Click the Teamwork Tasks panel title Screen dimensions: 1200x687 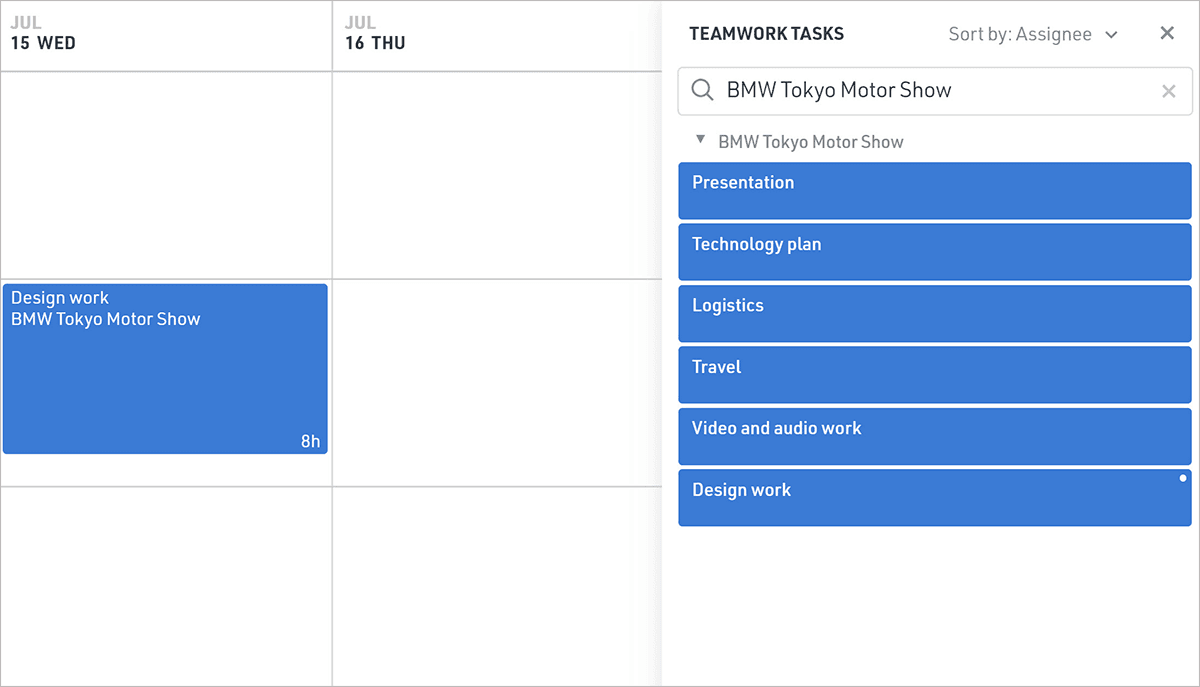pos(766,34)
